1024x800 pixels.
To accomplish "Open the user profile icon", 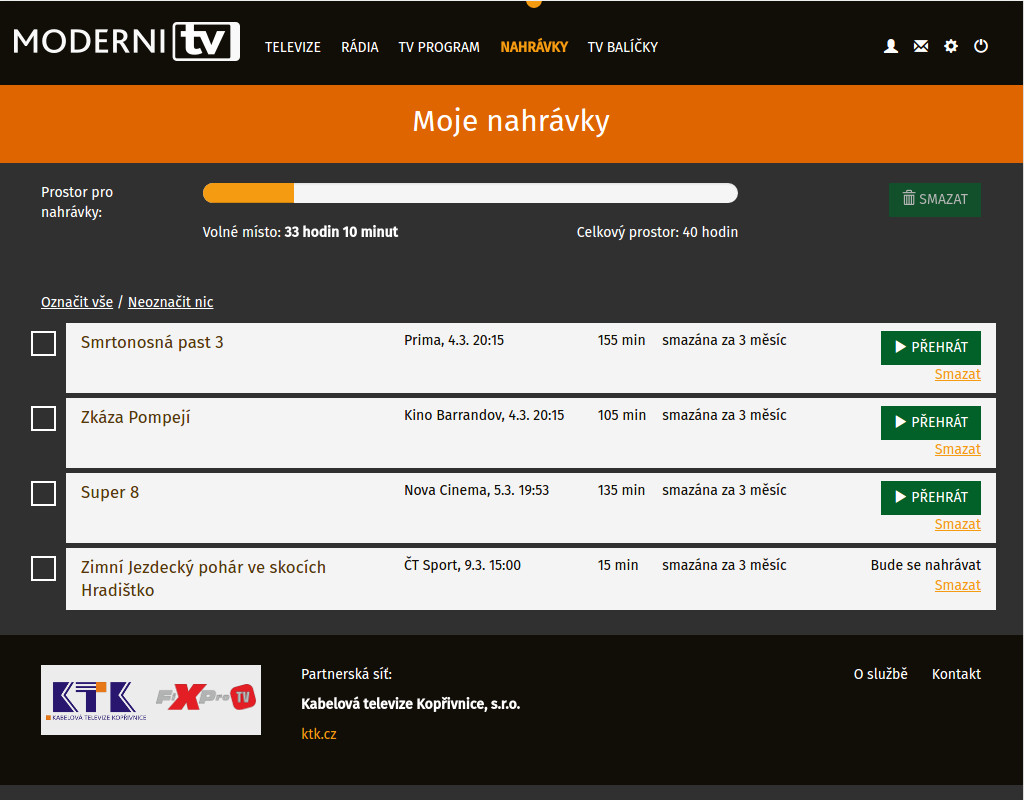I will 891,46.
